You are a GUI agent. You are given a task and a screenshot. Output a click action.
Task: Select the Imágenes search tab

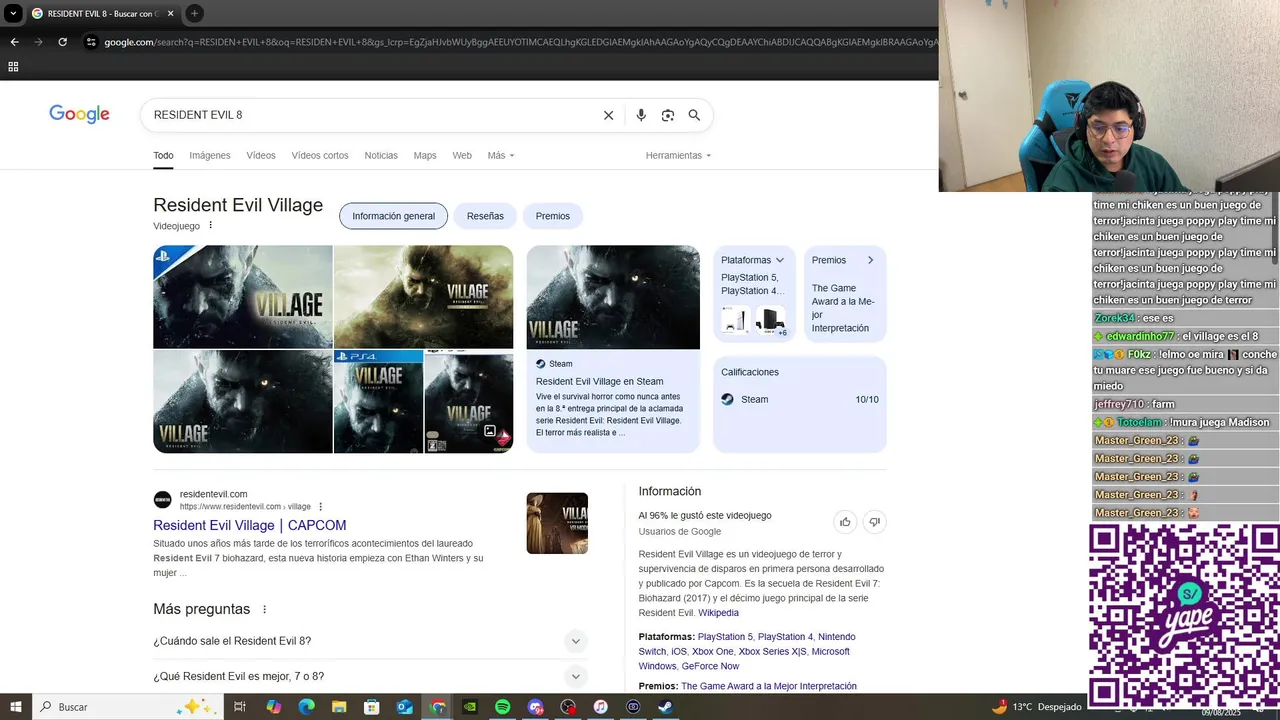click(210, 155)
